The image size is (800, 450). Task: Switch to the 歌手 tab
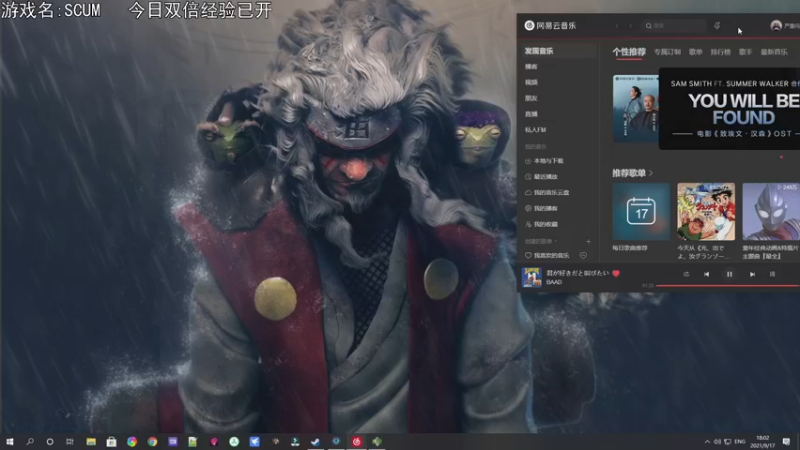(745, 52)
